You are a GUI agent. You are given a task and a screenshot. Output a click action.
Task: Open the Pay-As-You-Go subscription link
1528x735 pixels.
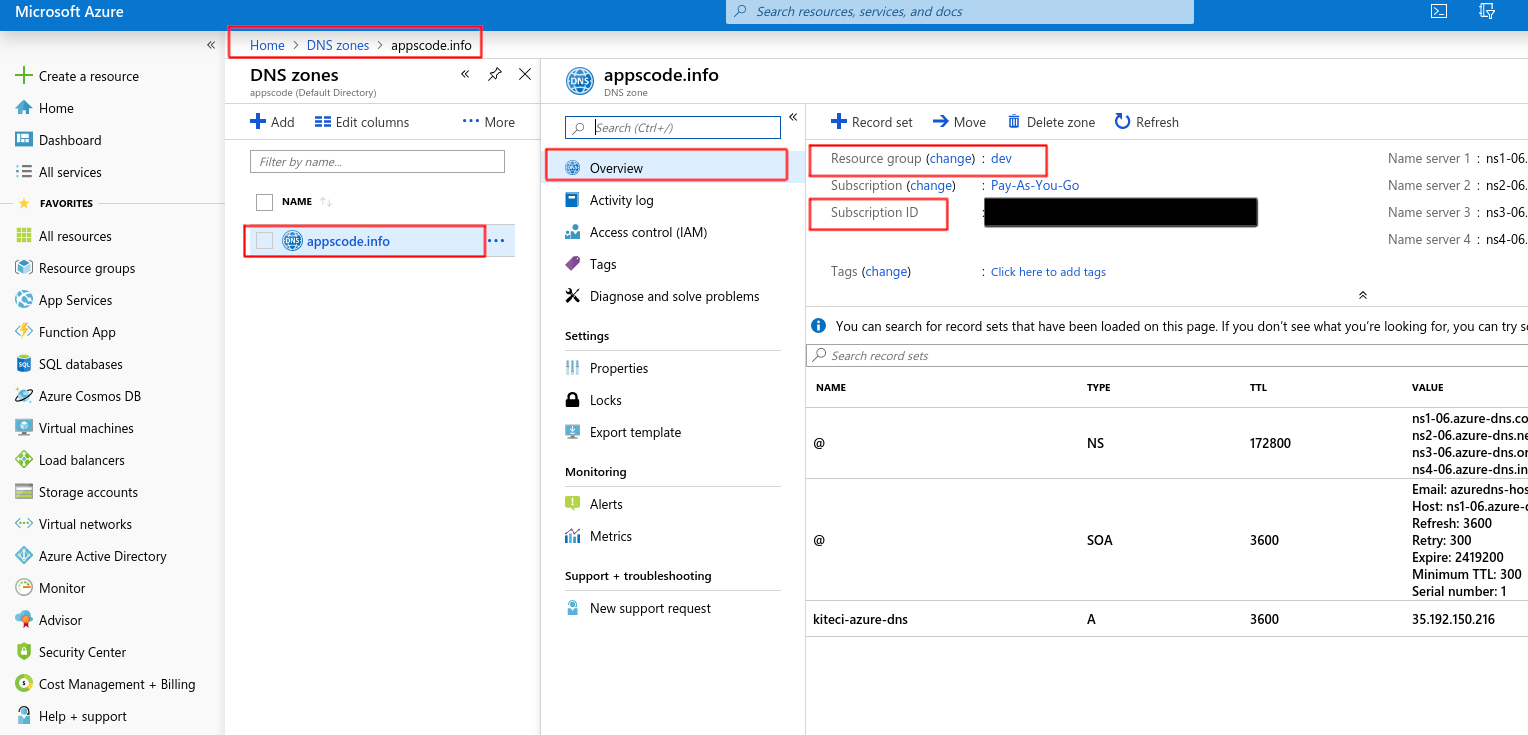(1035, 186)
